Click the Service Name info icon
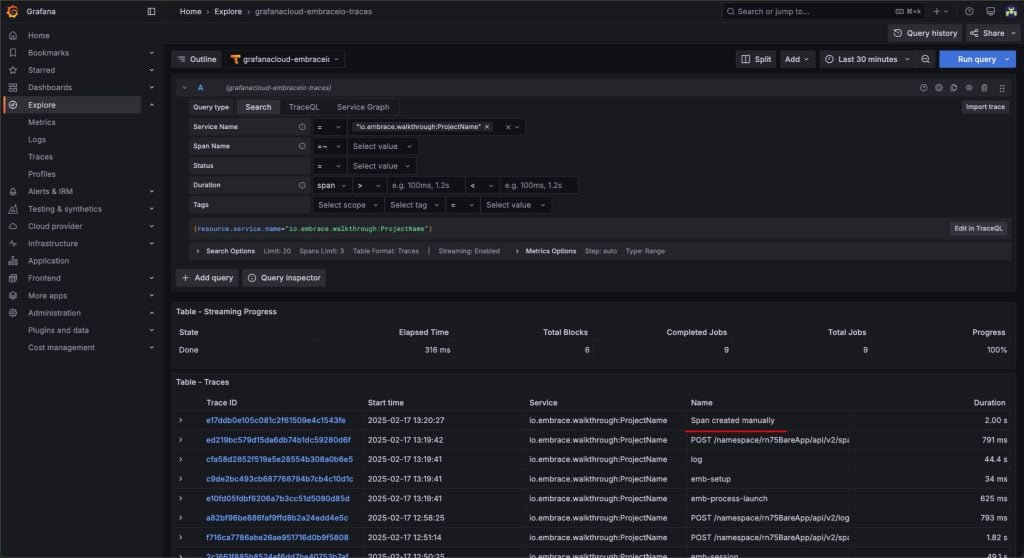The height and width of the screenshot is (558, 1024). (302, 127)
